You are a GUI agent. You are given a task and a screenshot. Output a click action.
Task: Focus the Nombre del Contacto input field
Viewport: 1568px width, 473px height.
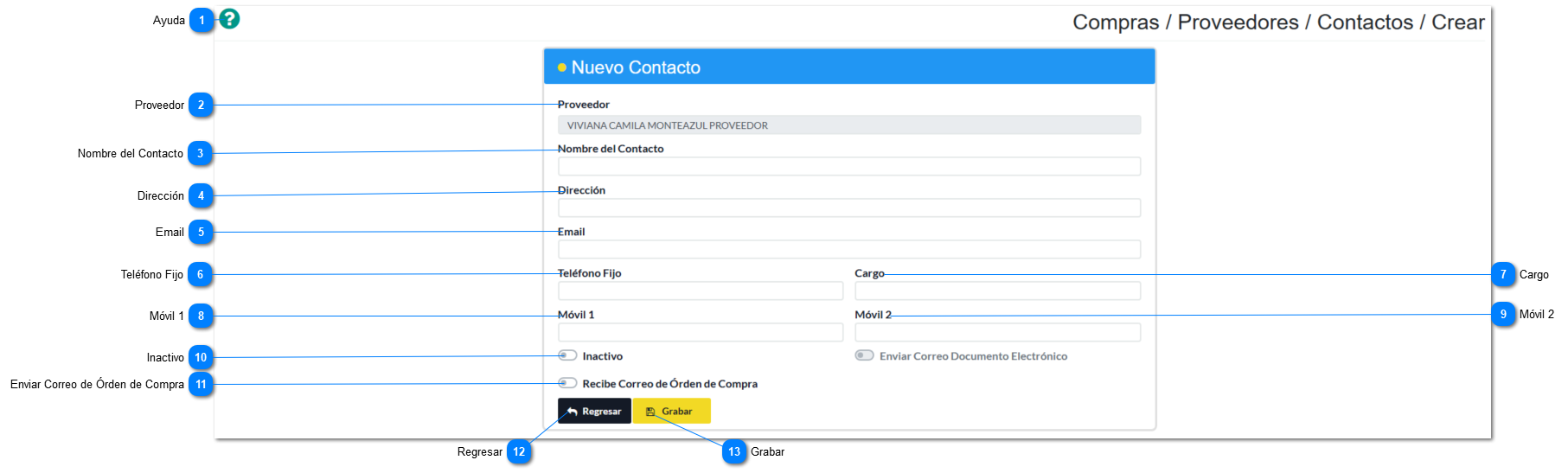[x=849, y=166]
